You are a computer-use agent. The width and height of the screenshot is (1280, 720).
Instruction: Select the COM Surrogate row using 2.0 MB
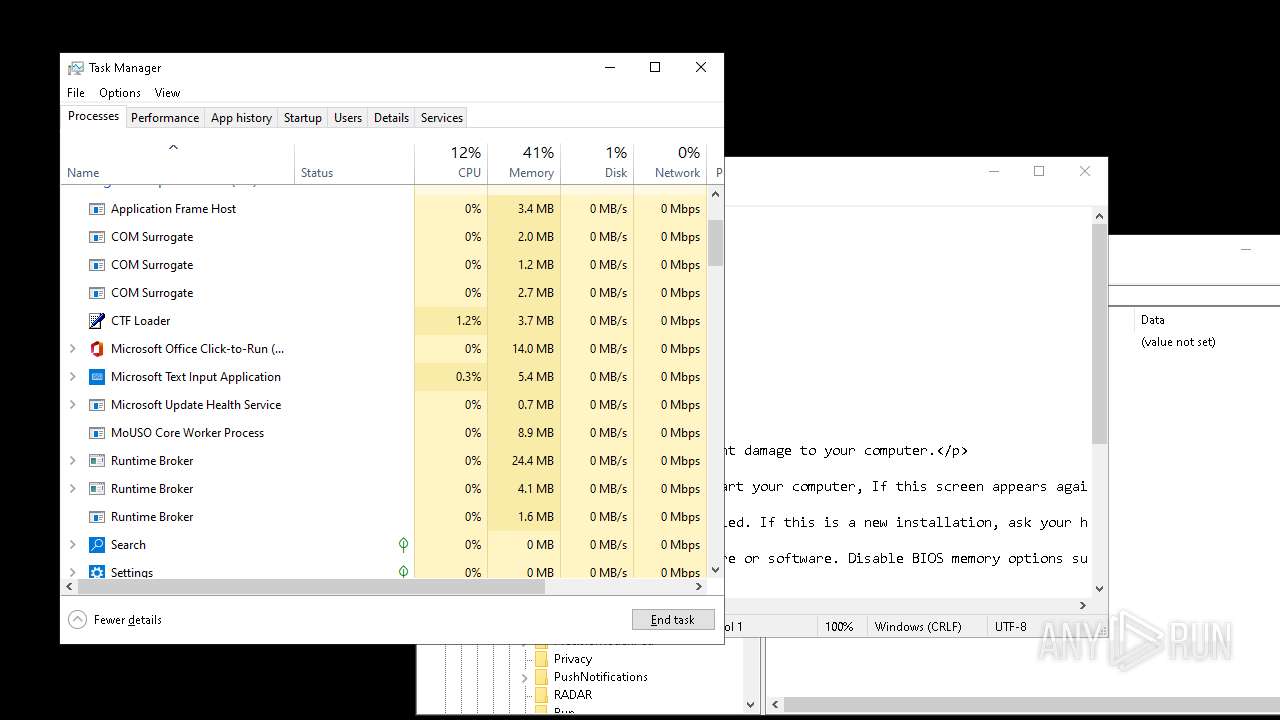tap(384, 237)
